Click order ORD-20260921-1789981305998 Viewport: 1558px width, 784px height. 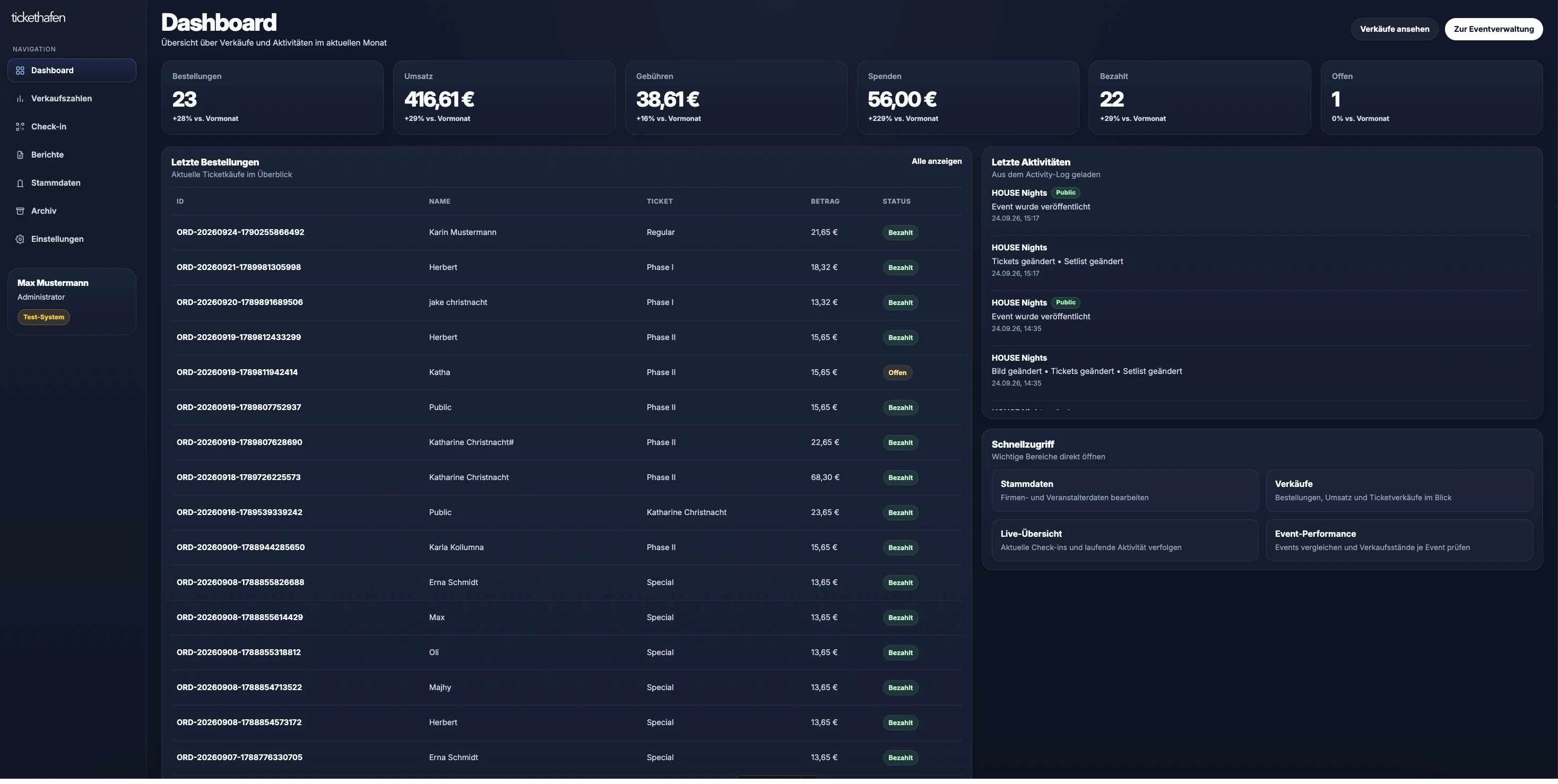coord(238,268)
